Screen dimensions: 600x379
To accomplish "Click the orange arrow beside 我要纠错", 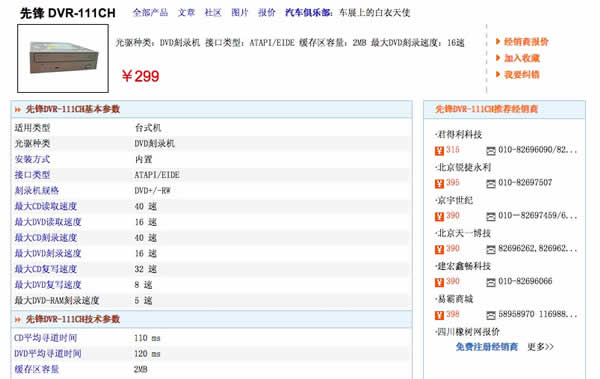I will coord(498,74).
